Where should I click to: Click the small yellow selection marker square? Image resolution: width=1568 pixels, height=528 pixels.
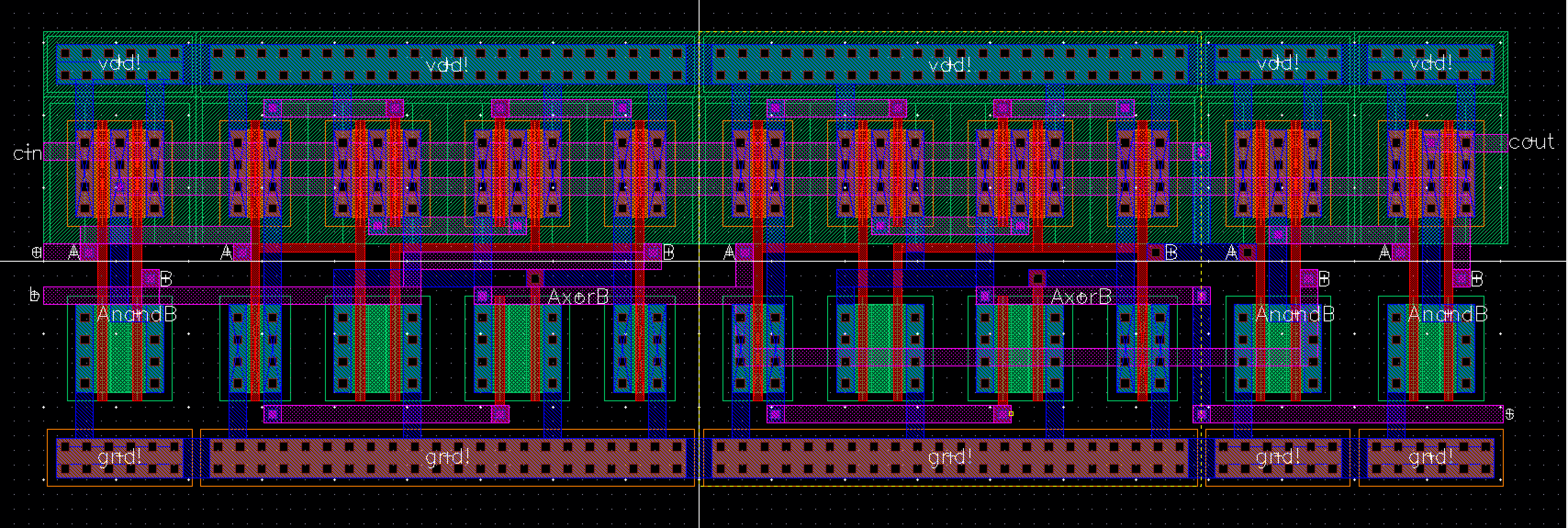(1011, 414)
